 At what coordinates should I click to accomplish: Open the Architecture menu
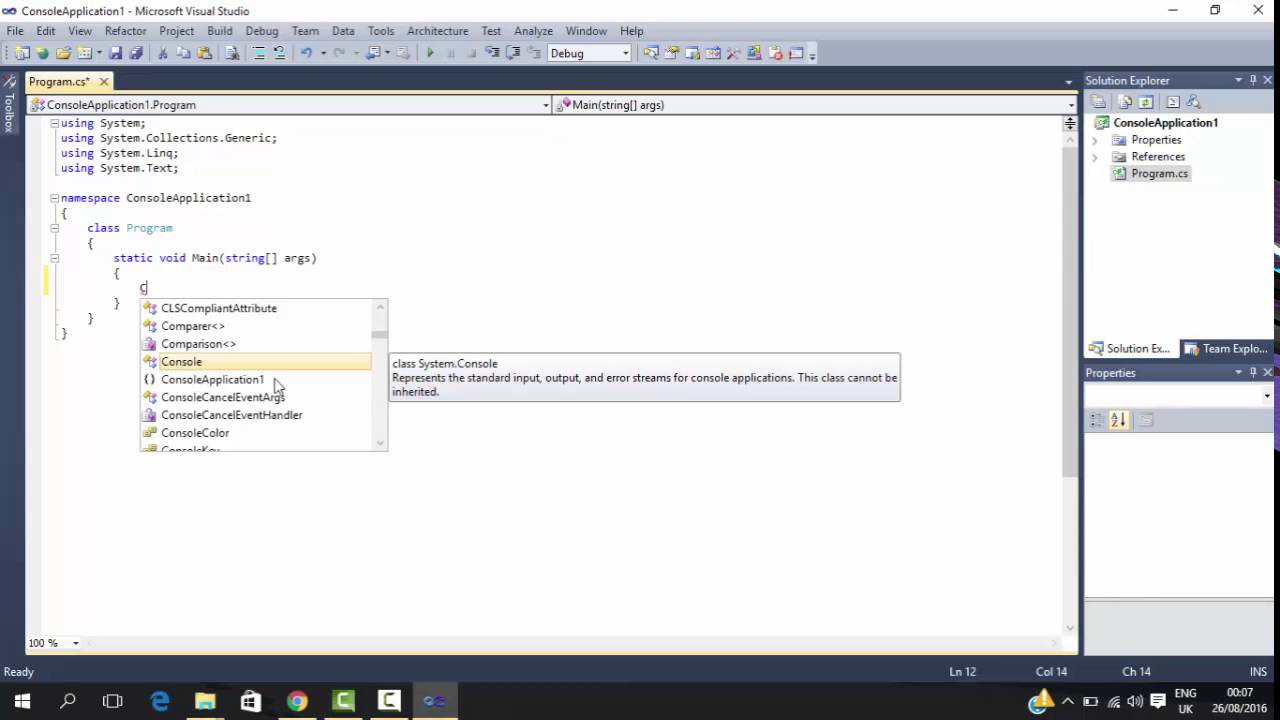click(437, 31)
